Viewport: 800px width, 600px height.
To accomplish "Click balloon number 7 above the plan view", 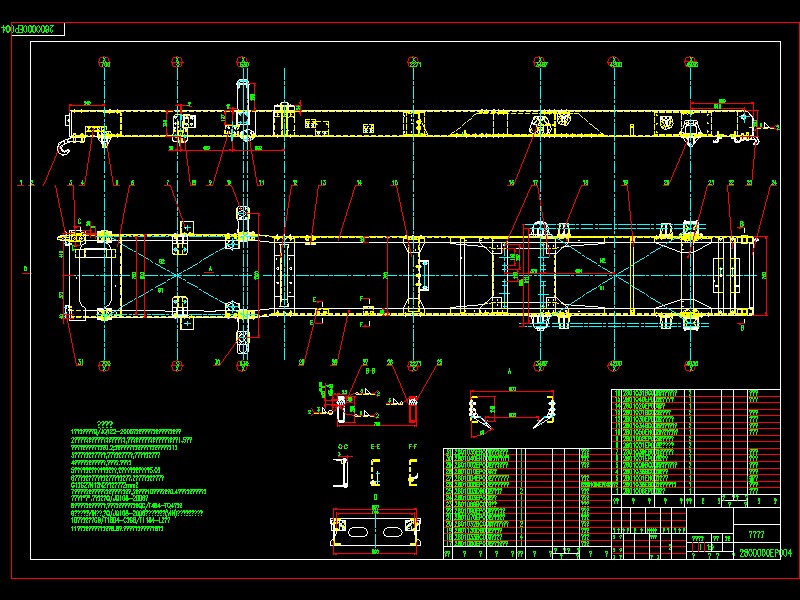I will pyautogui.click(x=167, y=183).
